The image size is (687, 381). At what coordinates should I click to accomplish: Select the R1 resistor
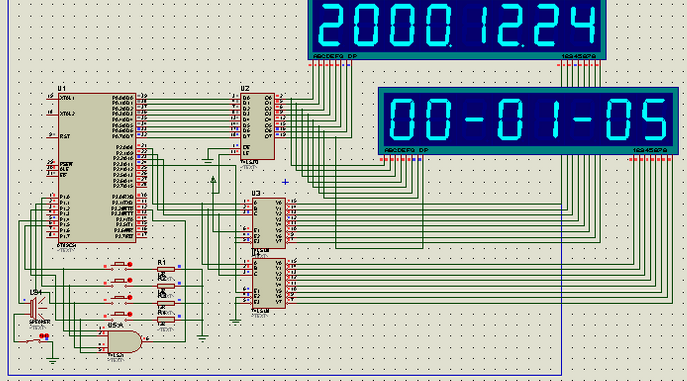pos(166,269)
